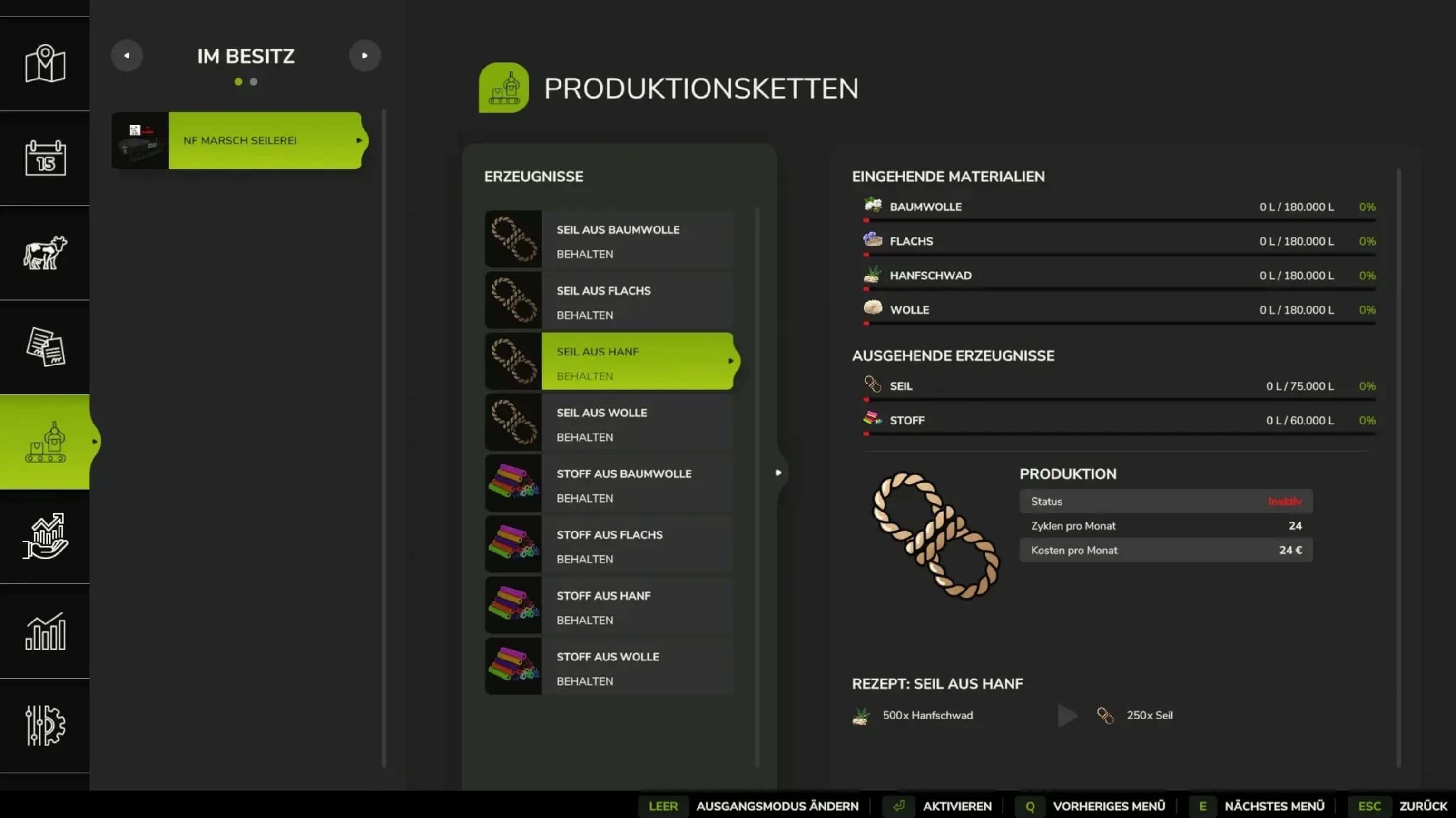Select first page indicator dot
The image size is (1456, 818).
238,82
